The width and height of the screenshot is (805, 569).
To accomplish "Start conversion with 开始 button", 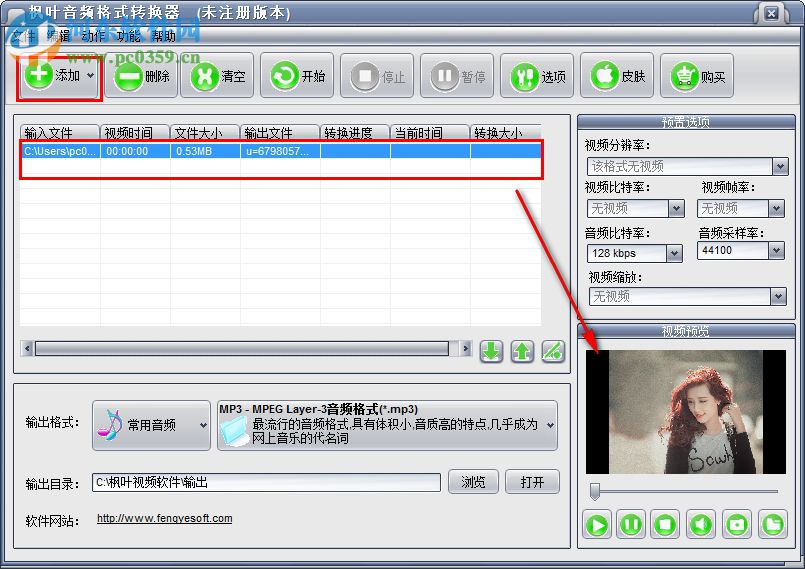I will click(297, 75).
